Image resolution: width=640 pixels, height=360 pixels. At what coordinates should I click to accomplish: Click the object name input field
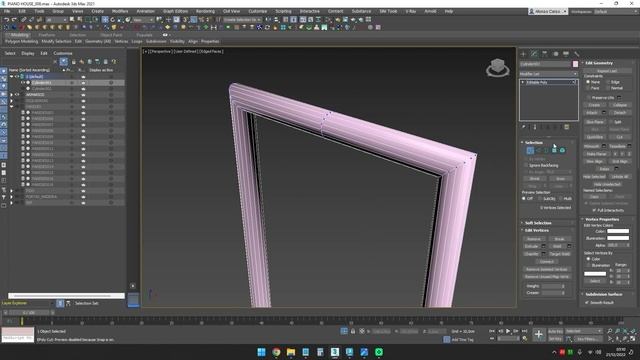(545, 64)
